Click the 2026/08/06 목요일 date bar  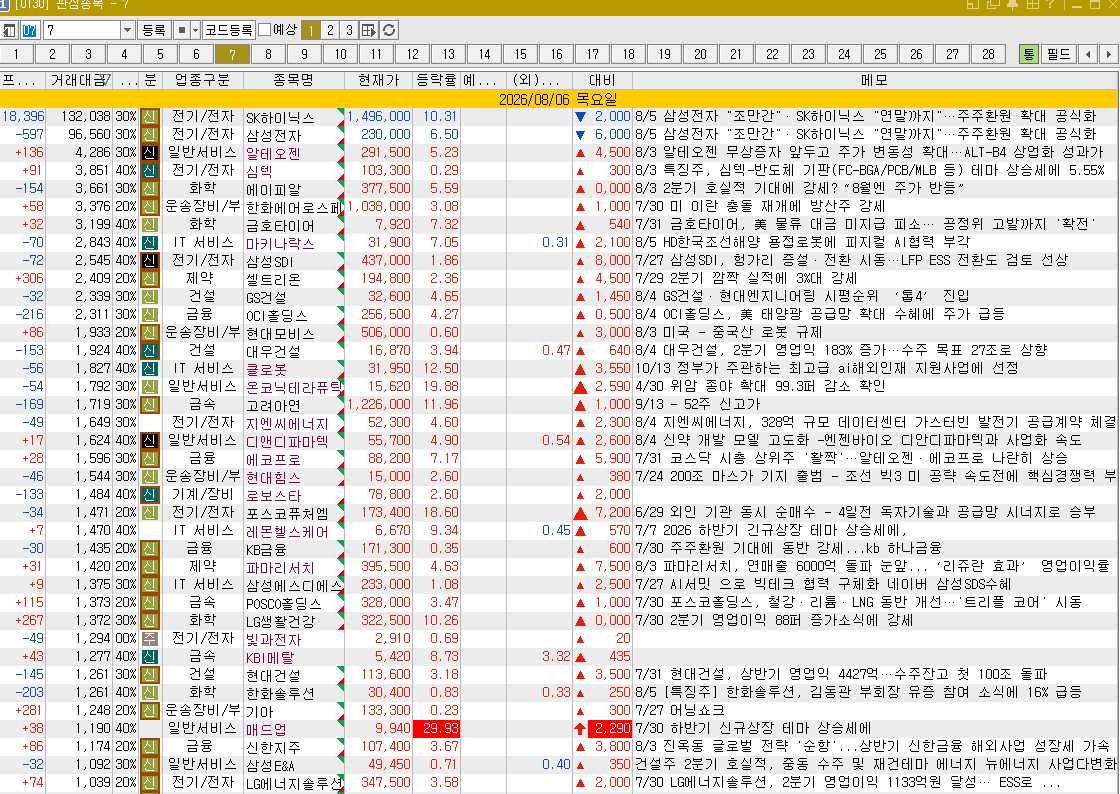pyautogui.click(x=559, y=99)
